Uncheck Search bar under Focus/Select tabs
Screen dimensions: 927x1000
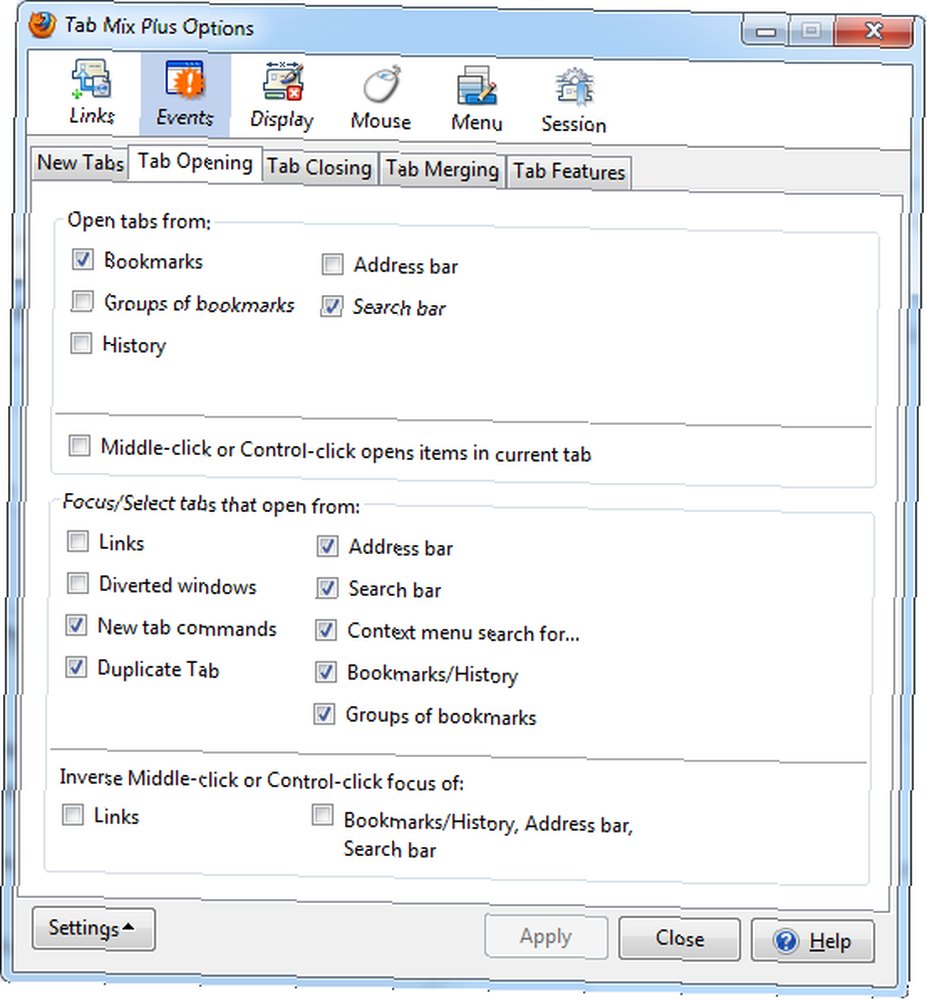pos(327,588)
